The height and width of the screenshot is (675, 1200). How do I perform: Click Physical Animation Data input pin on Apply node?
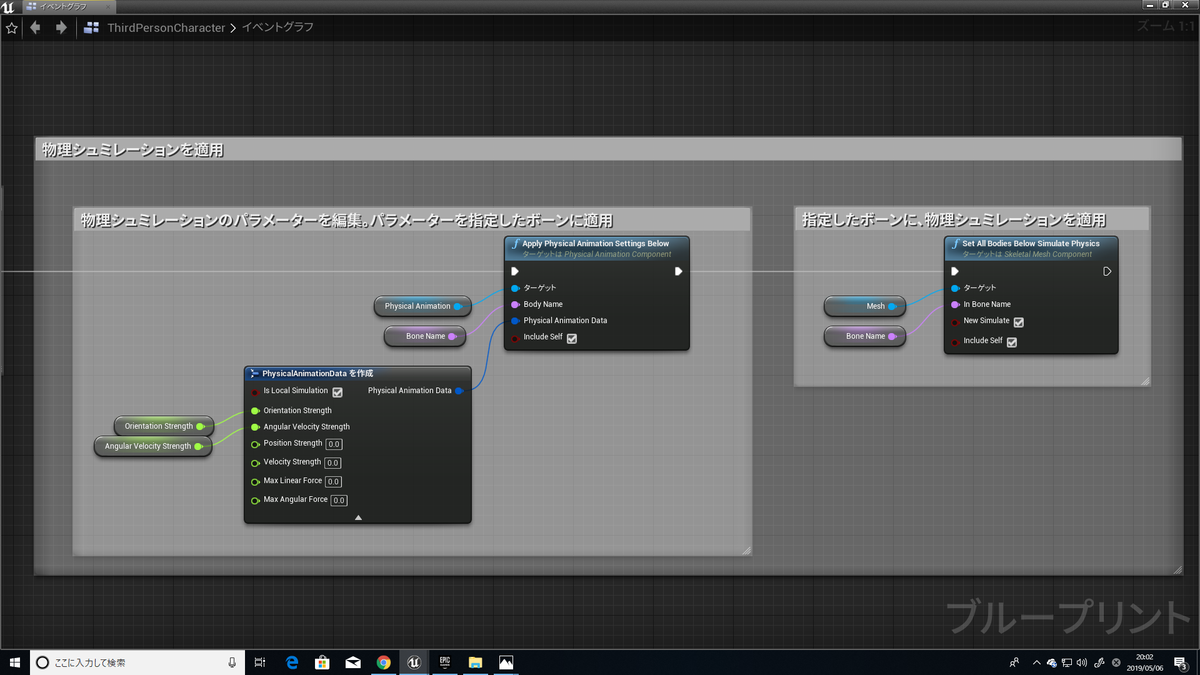(515, 321)
